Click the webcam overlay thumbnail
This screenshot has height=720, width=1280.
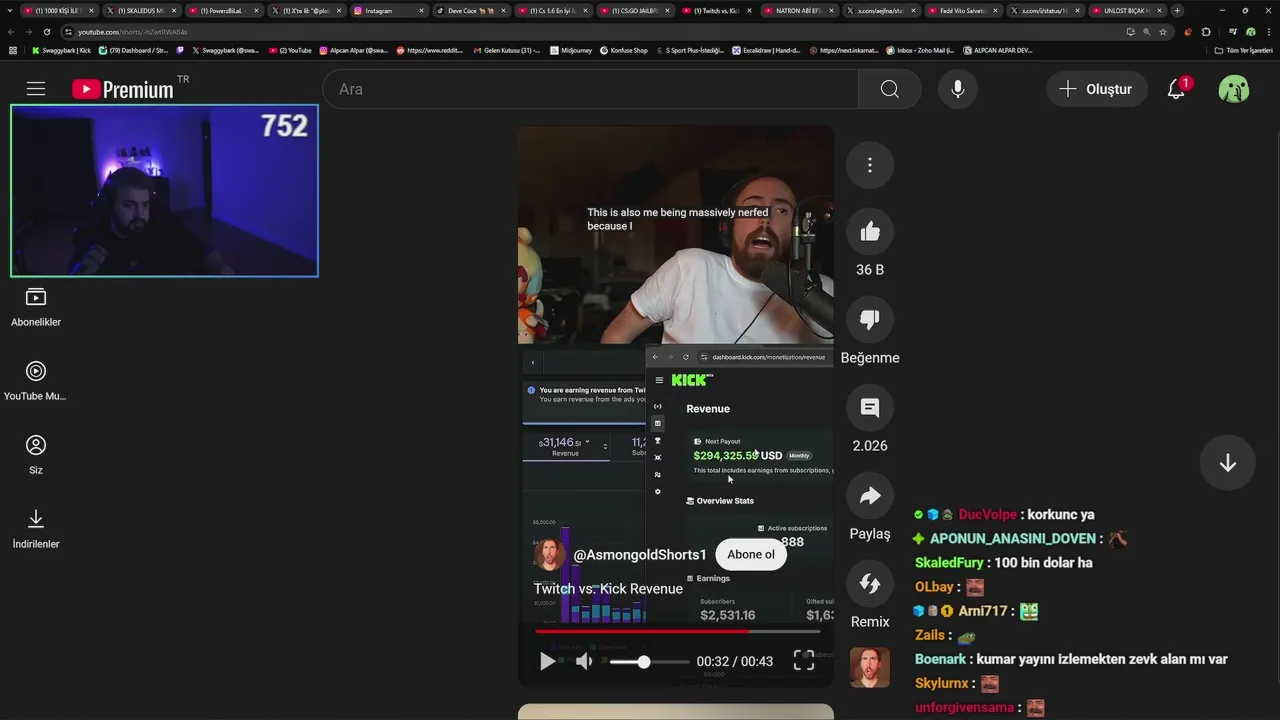point(164,191)
